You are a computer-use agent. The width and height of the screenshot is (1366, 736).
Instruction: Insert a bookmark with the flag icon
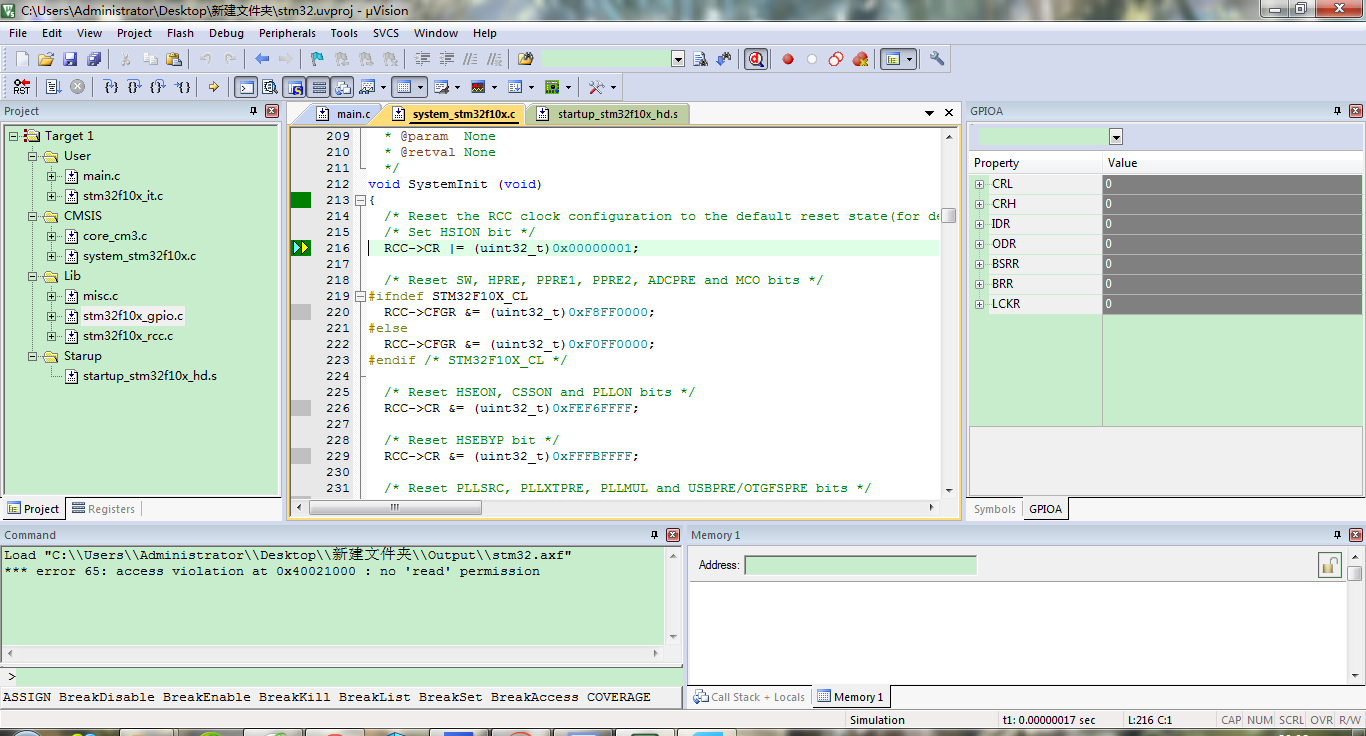point(317,59)
